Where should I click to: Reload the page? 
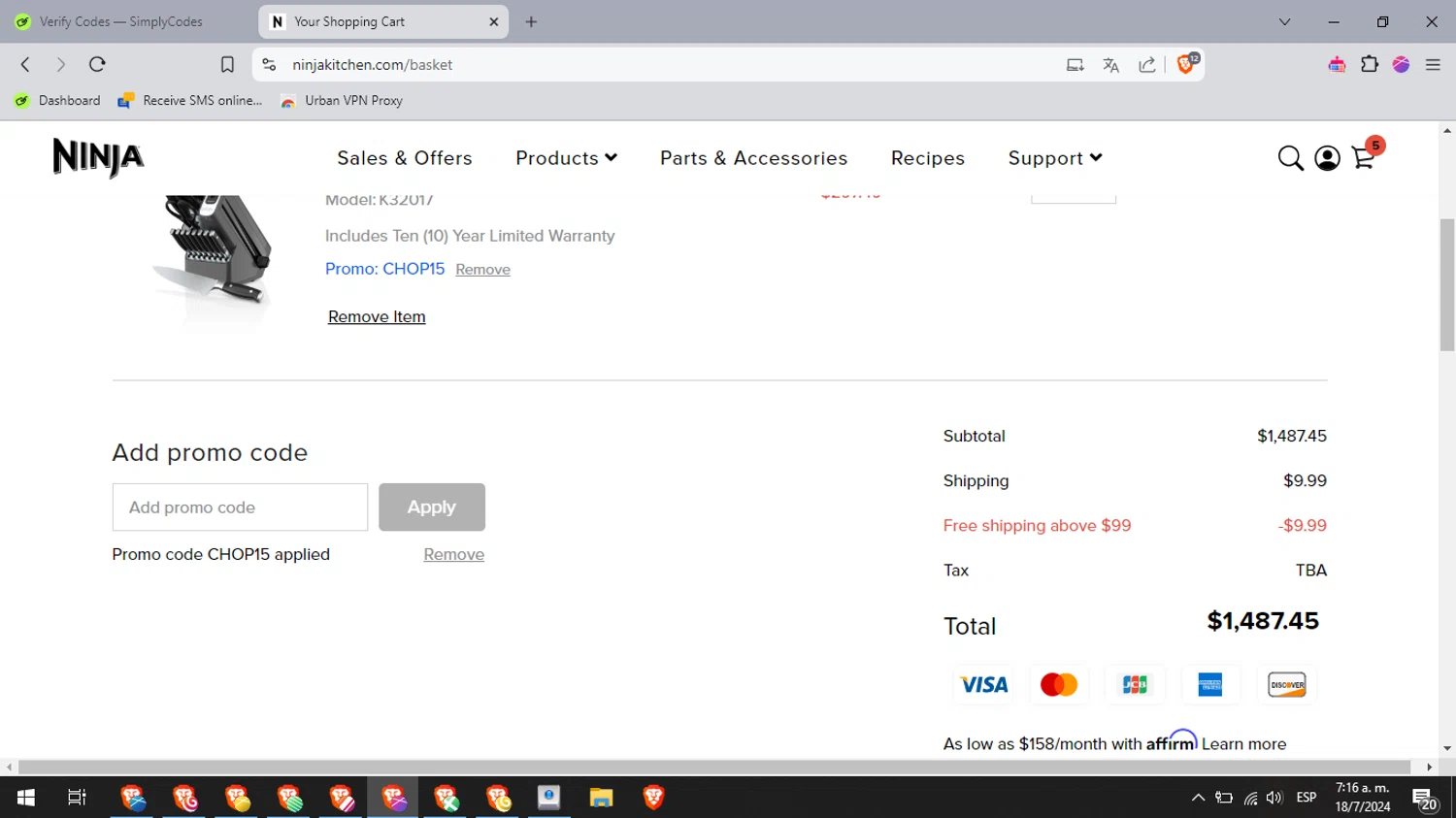97,65
